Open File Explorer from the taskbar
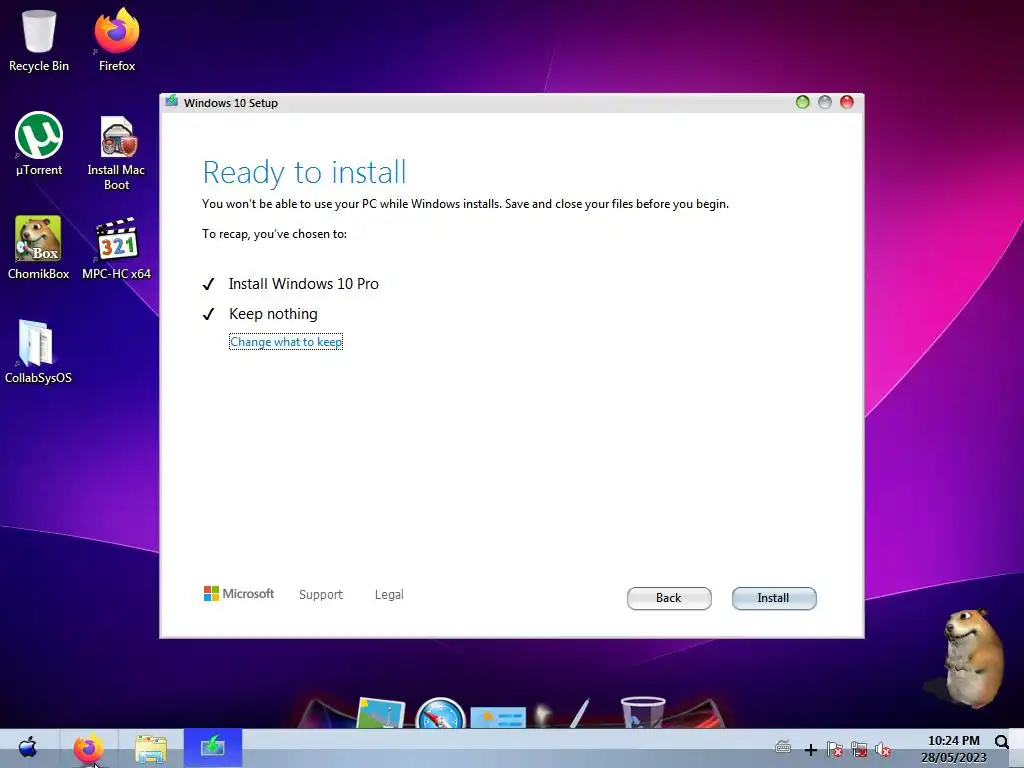The image size is (1024, 768). (151, 748)
